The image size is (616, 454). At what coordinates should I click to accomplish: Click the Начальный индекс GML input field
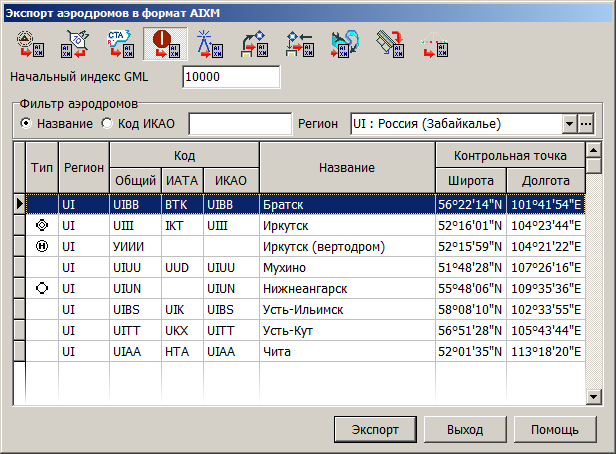232,77
